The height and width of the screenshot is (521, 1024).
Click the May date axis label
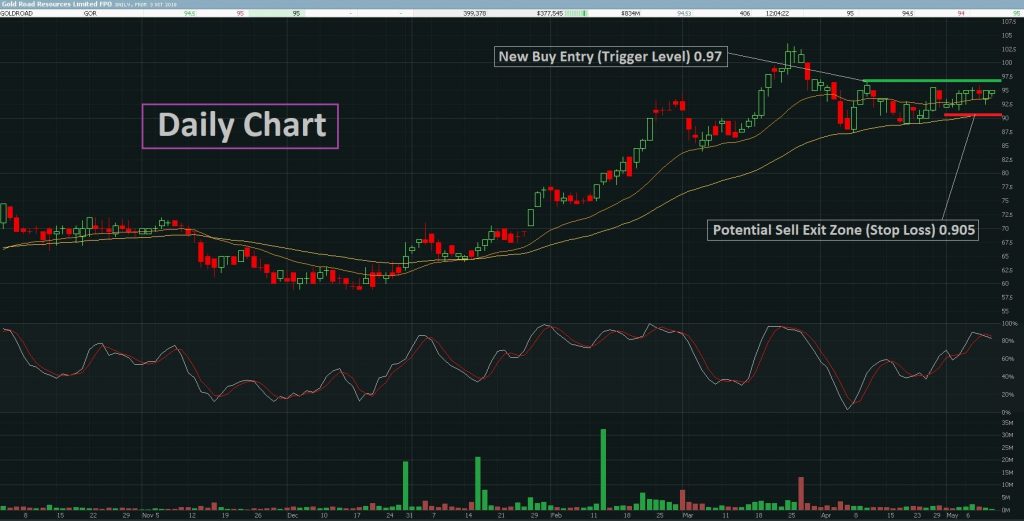(x=952, y=515)
